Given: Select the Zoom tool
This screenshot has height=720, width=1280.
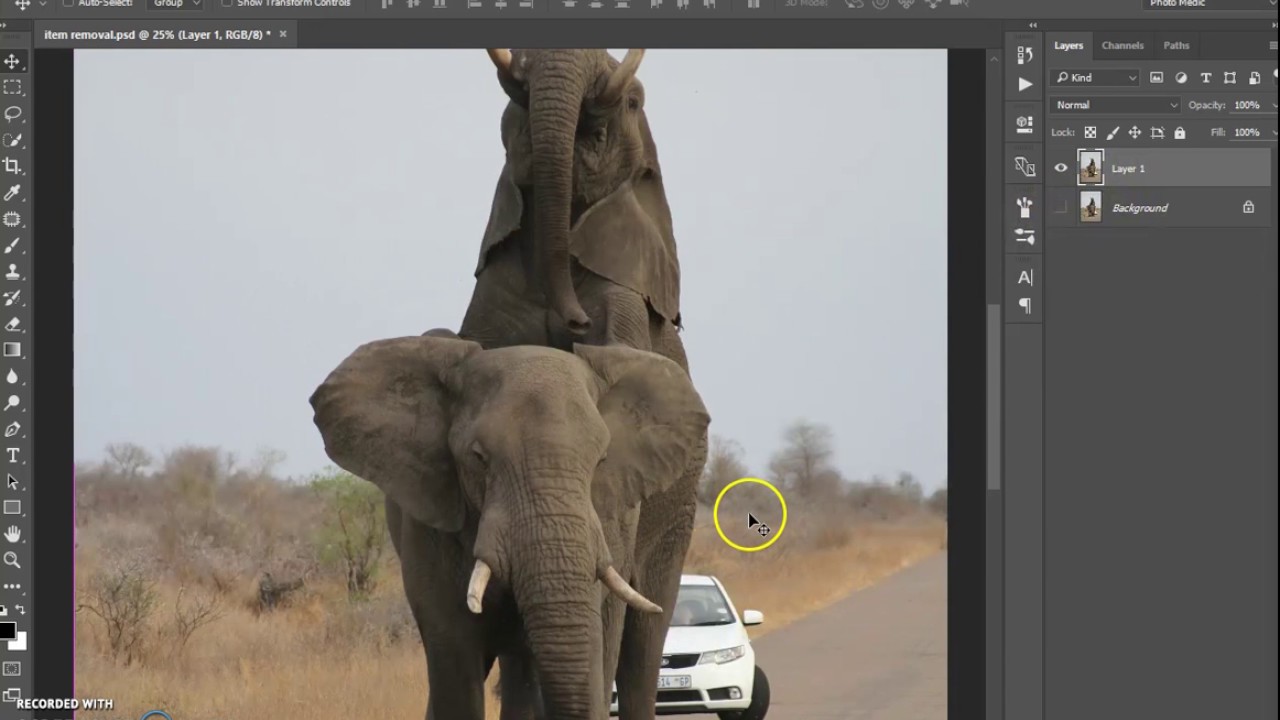Looking at the screenshot, I should point(13,560).
